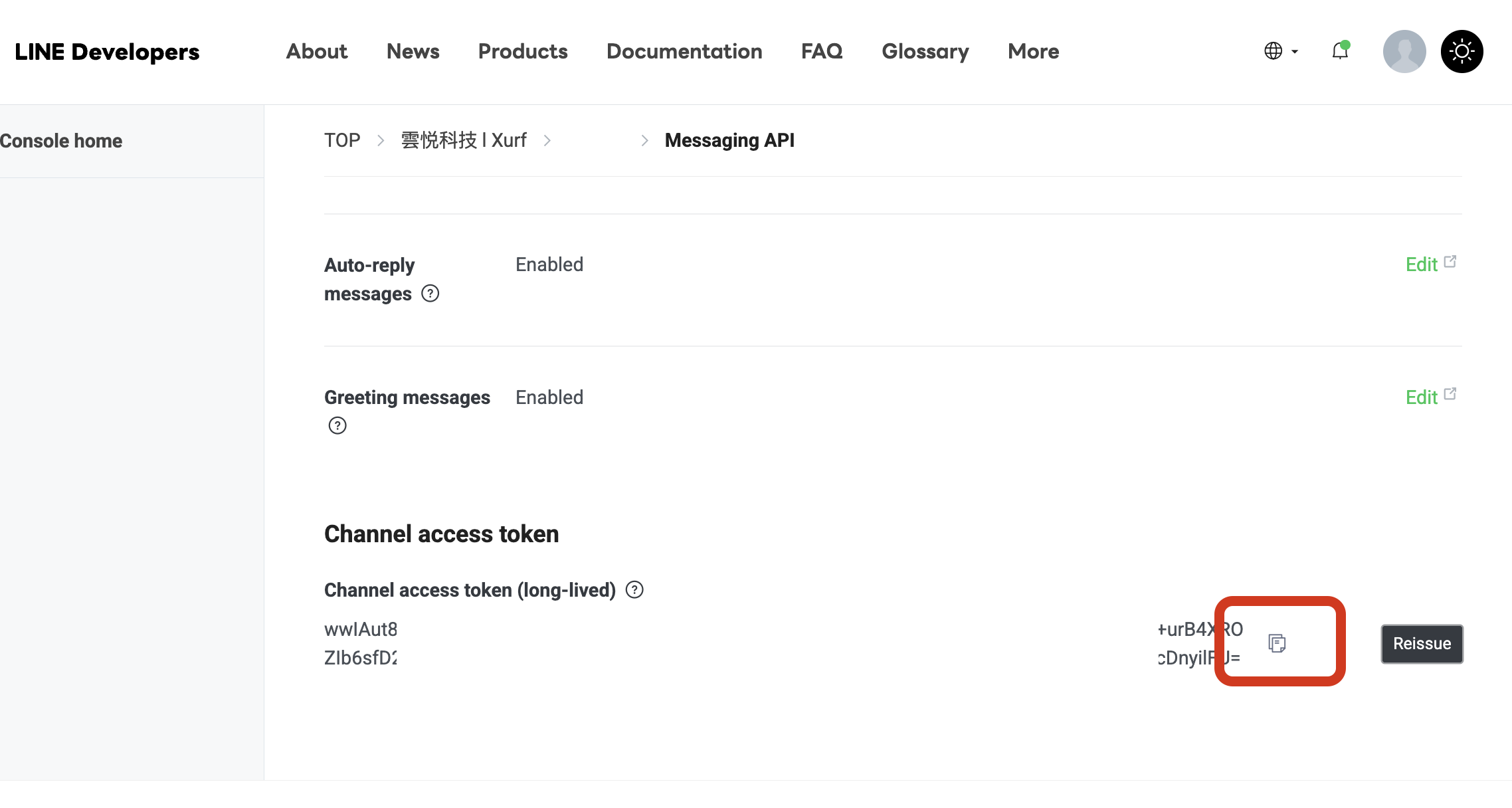Screen dimensions: 1512x808
Task: Open the FAQ page
Action: pyautogui.click(x=822, y=51)
